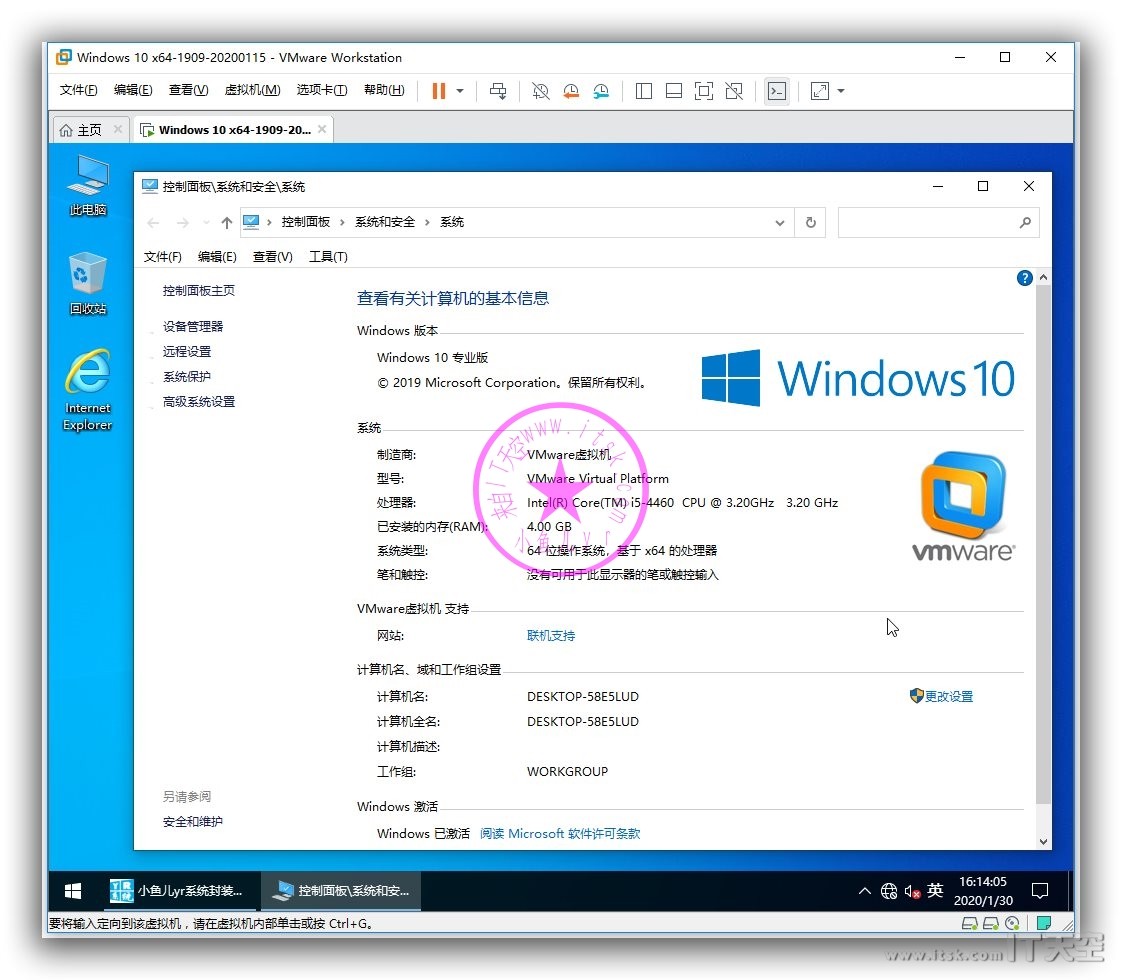Viewport: 1122px width, 980px height.
Task: Open 系统保护 from the sidebar
Action: 187,376
